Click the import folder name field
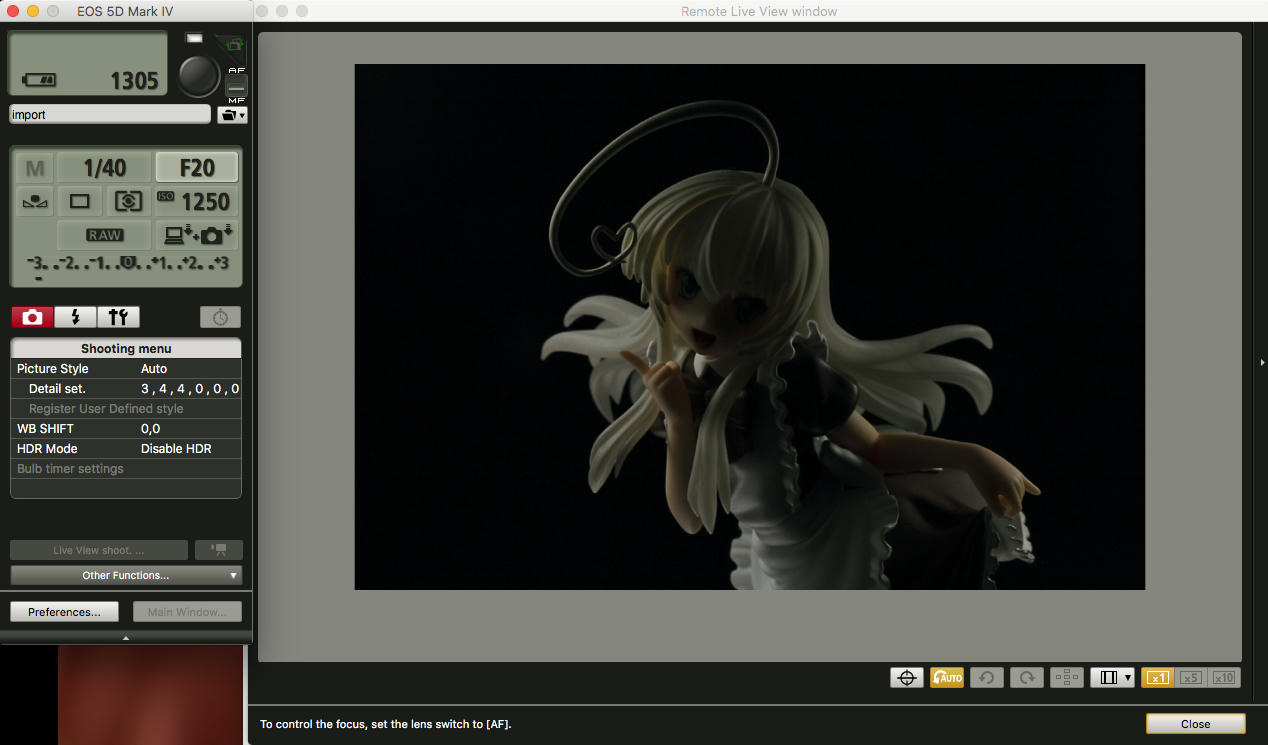The width and height of the screenshot is (1268, 745). [x=110, y=115]
